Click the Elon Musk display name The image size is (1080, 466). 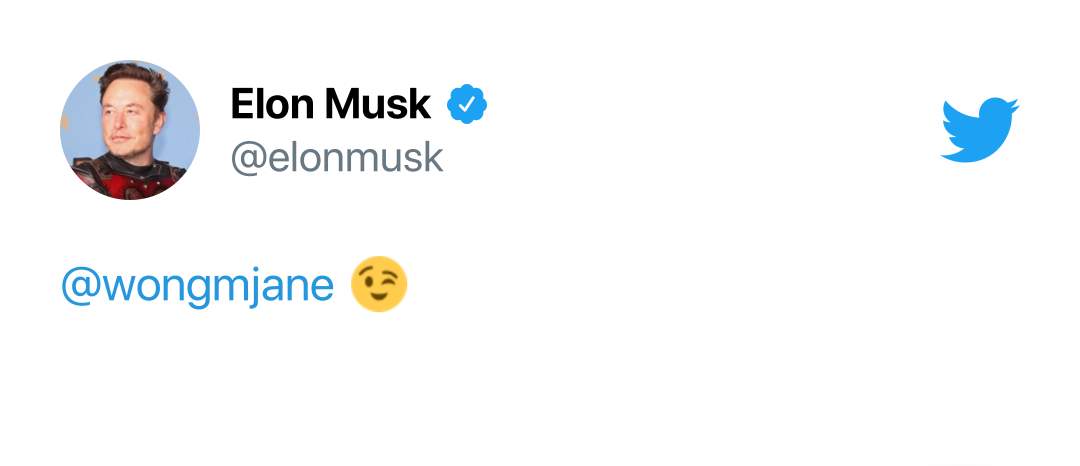331,104
